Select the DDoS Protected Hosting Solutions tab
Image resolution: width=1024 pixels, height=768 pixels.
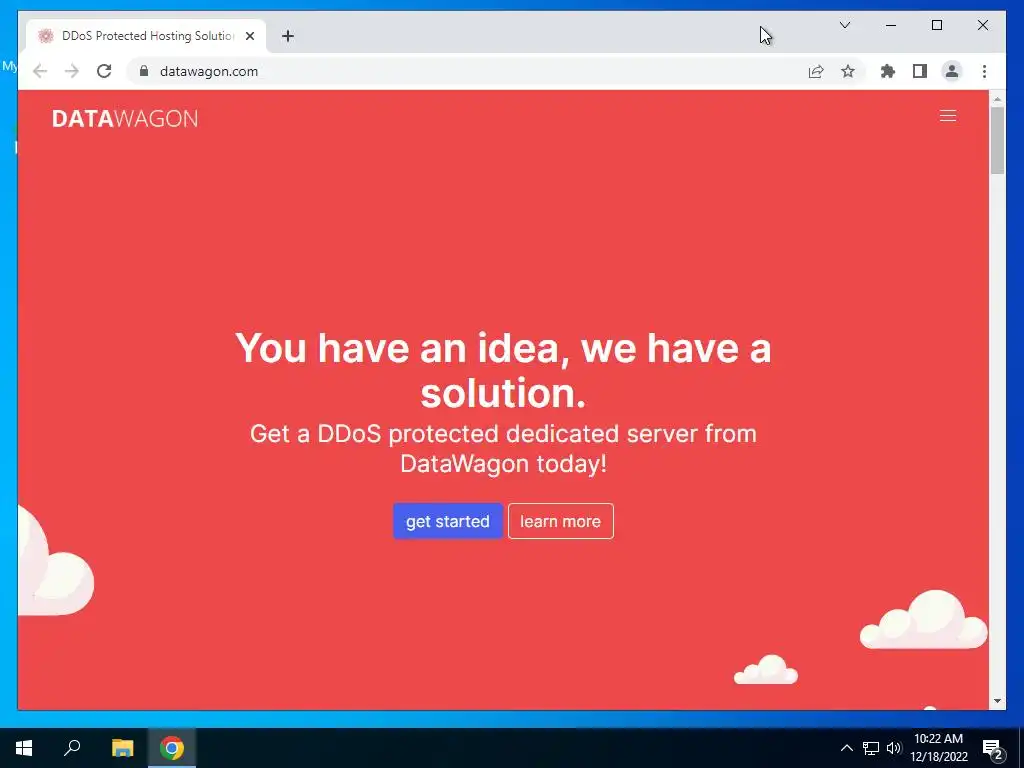coord(146,36)
